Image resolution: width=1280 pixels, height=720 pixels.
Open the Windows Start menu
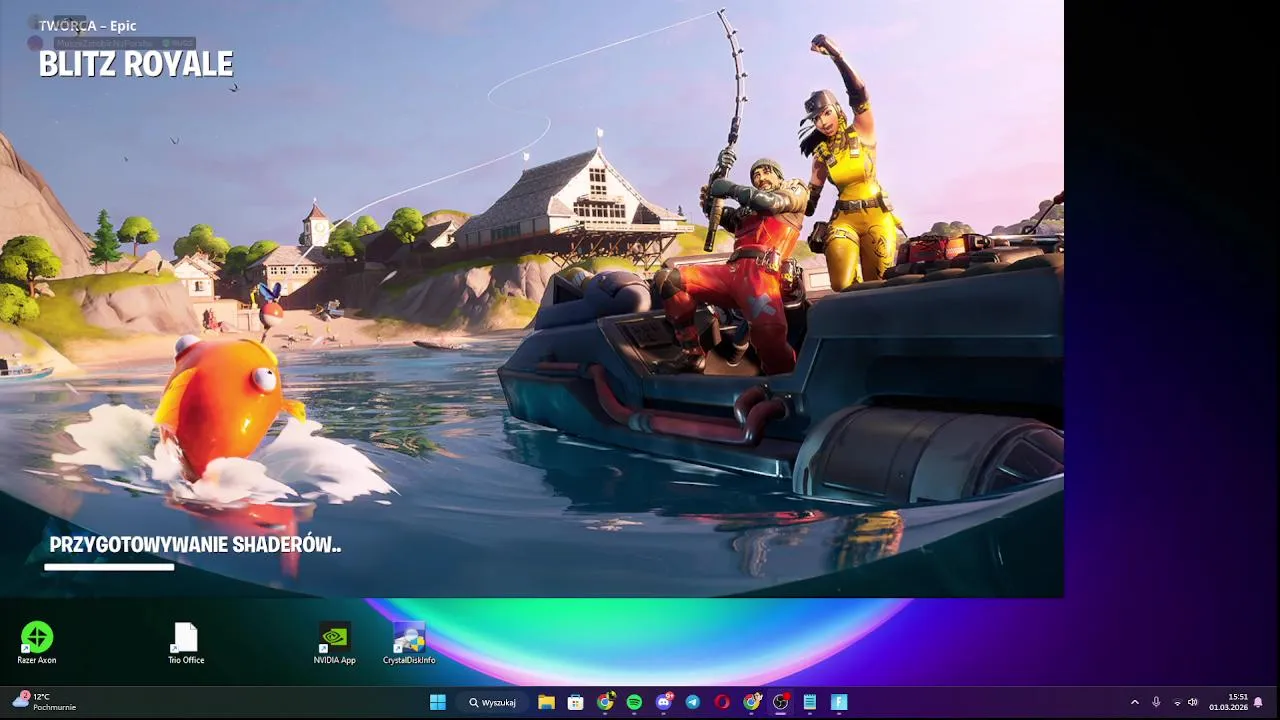tap(438, 702)
